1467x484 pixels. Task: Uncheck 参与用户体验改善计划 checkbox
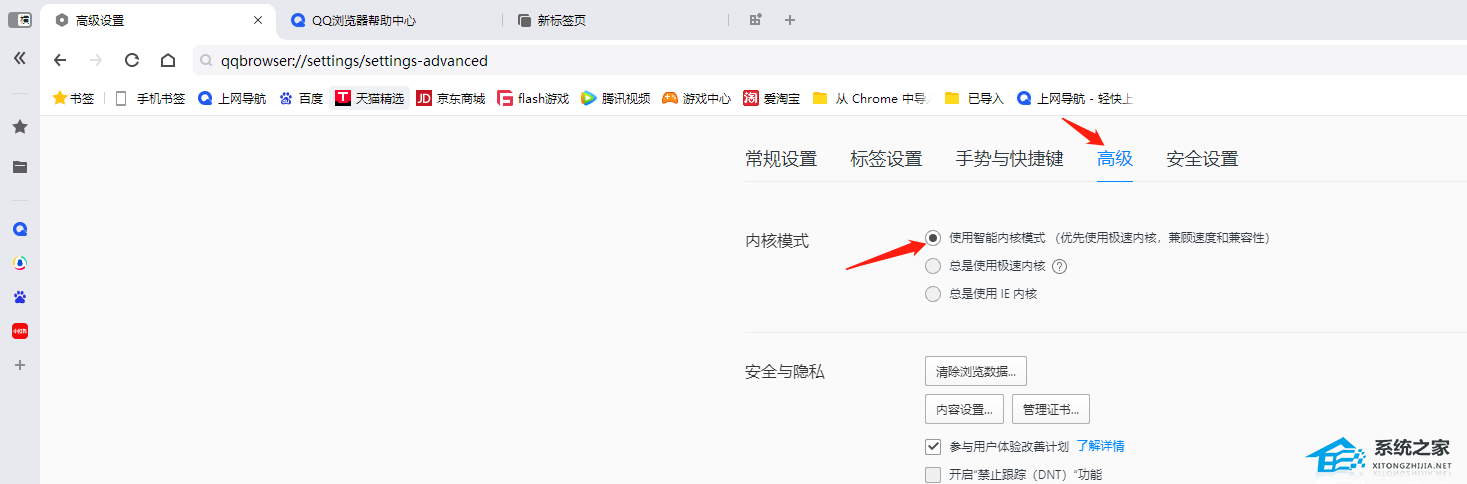point(933,446)
